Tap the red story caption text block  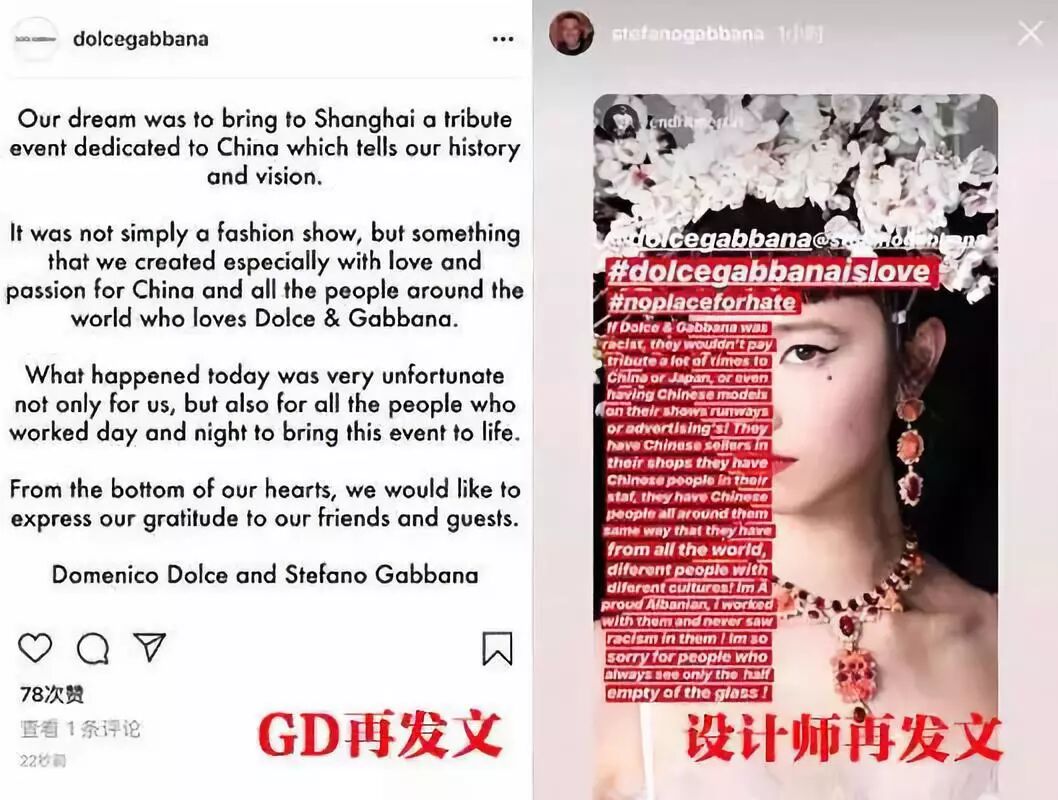point(688,513)
